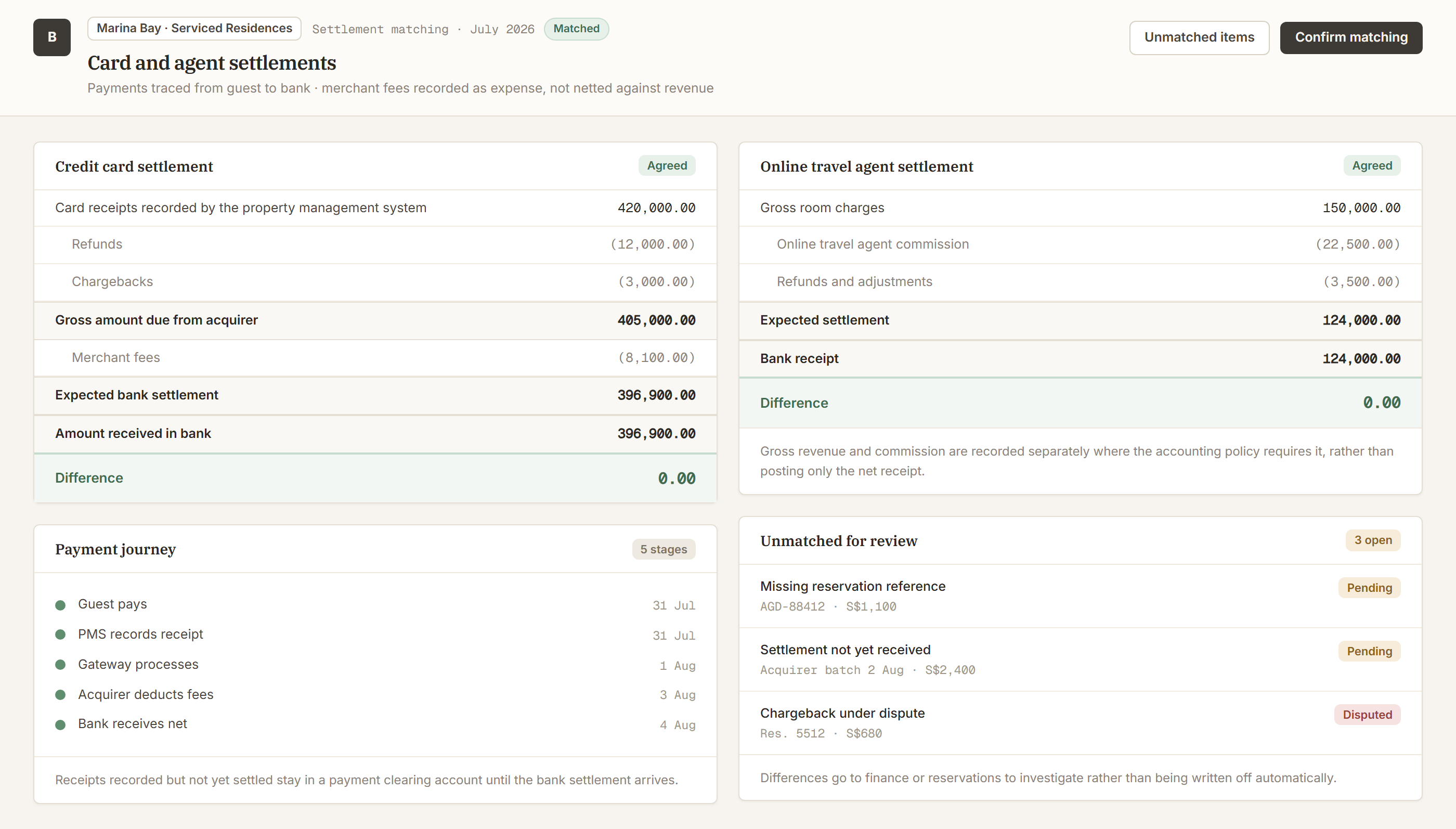Select the Credit card settlement Agreed badge

pyautogui.click(x=667, y=166)
